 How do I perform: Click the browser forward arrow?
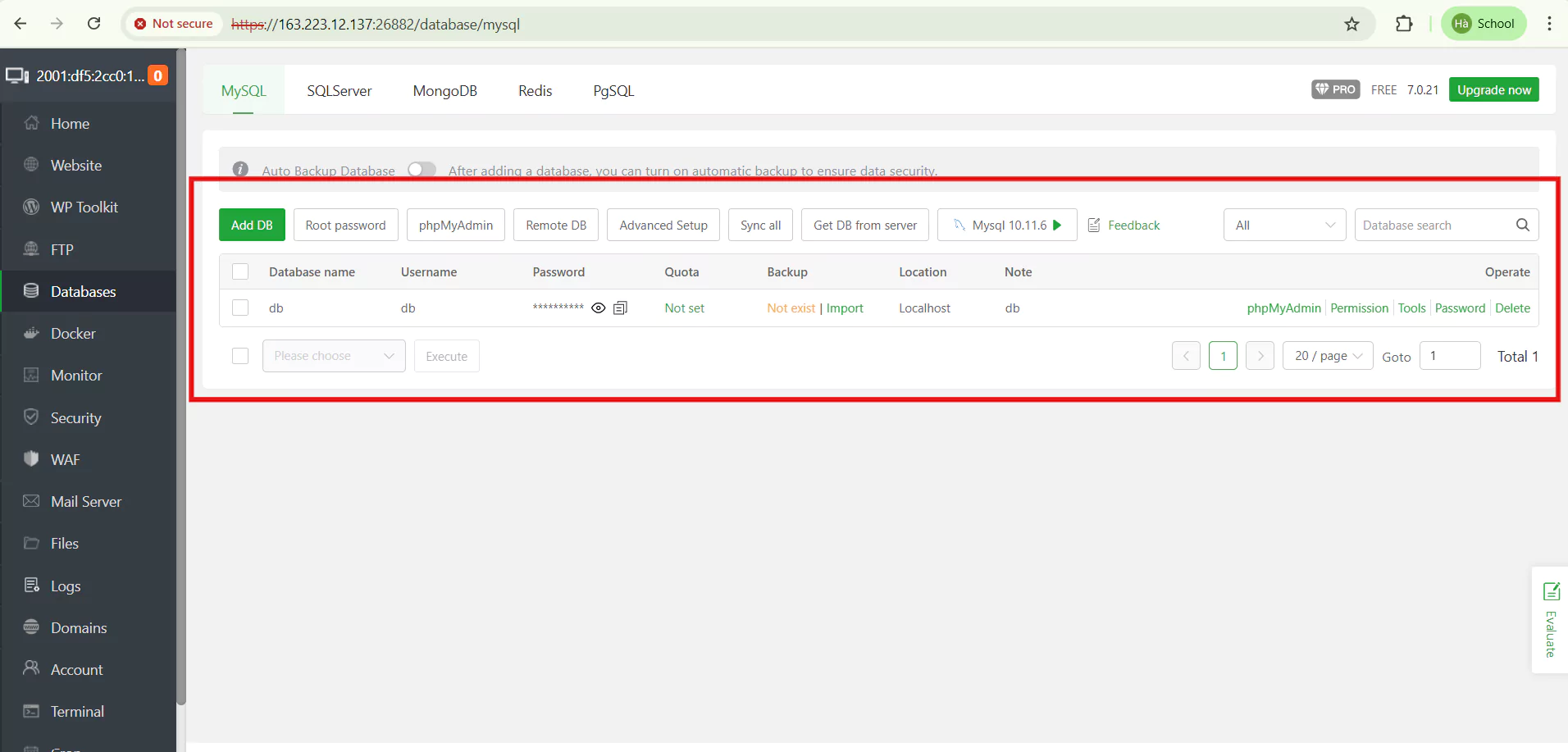coord(57,24)
